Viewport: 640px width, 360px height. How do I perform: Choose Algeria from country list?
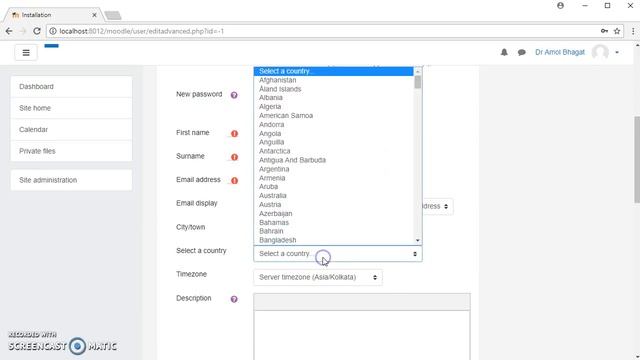click(x=333, y=107)
